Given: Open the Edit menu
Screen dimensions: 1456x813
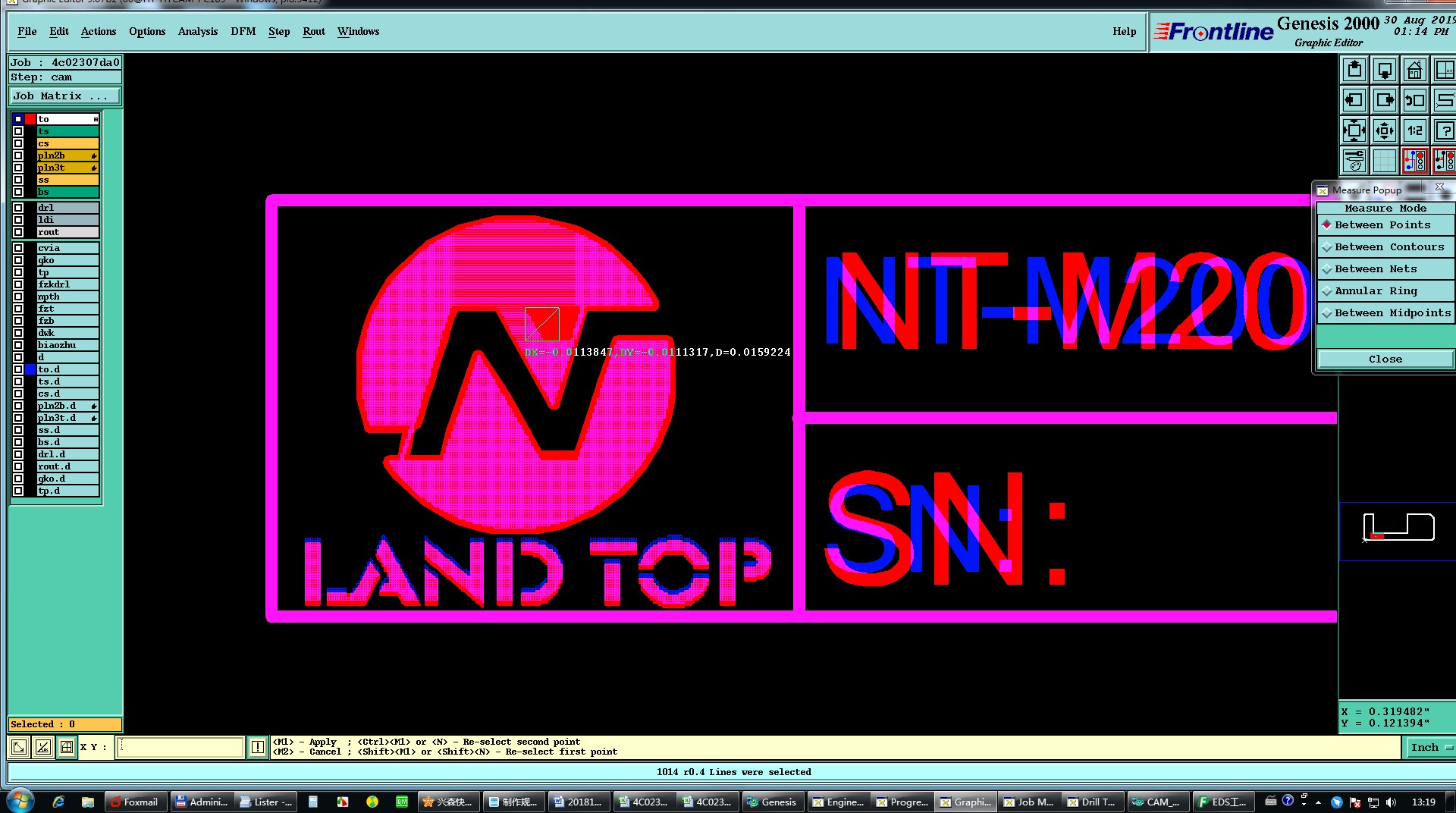Looking at the screenshot, I should click(59, 31).
